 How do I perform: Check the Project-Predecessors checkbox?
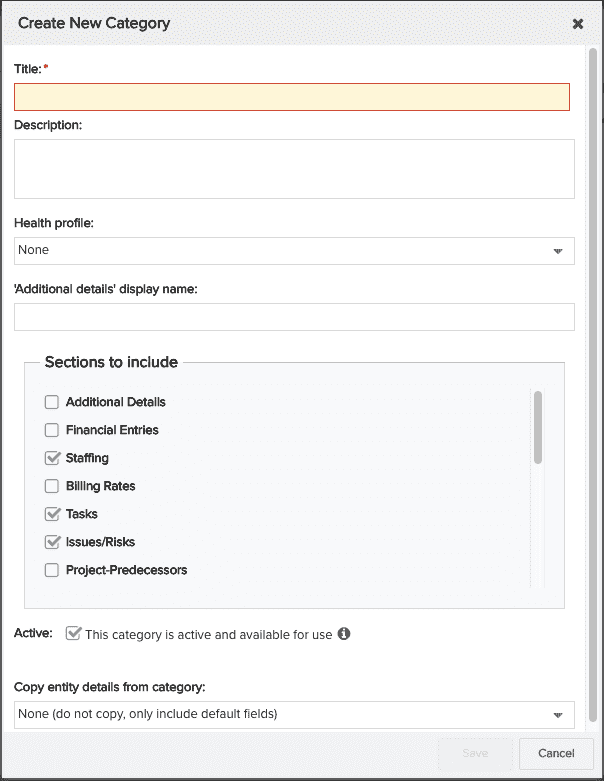pyautogui.click(x=52, y=570)
